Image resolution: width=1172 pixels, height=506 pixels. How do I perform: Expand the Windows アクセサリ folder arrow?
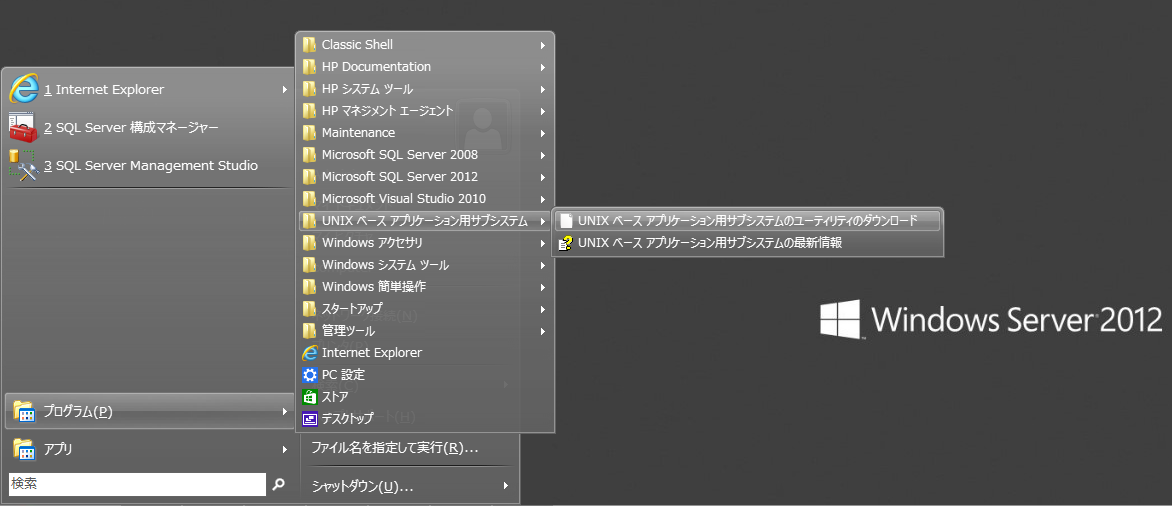(x=542, y=243)
